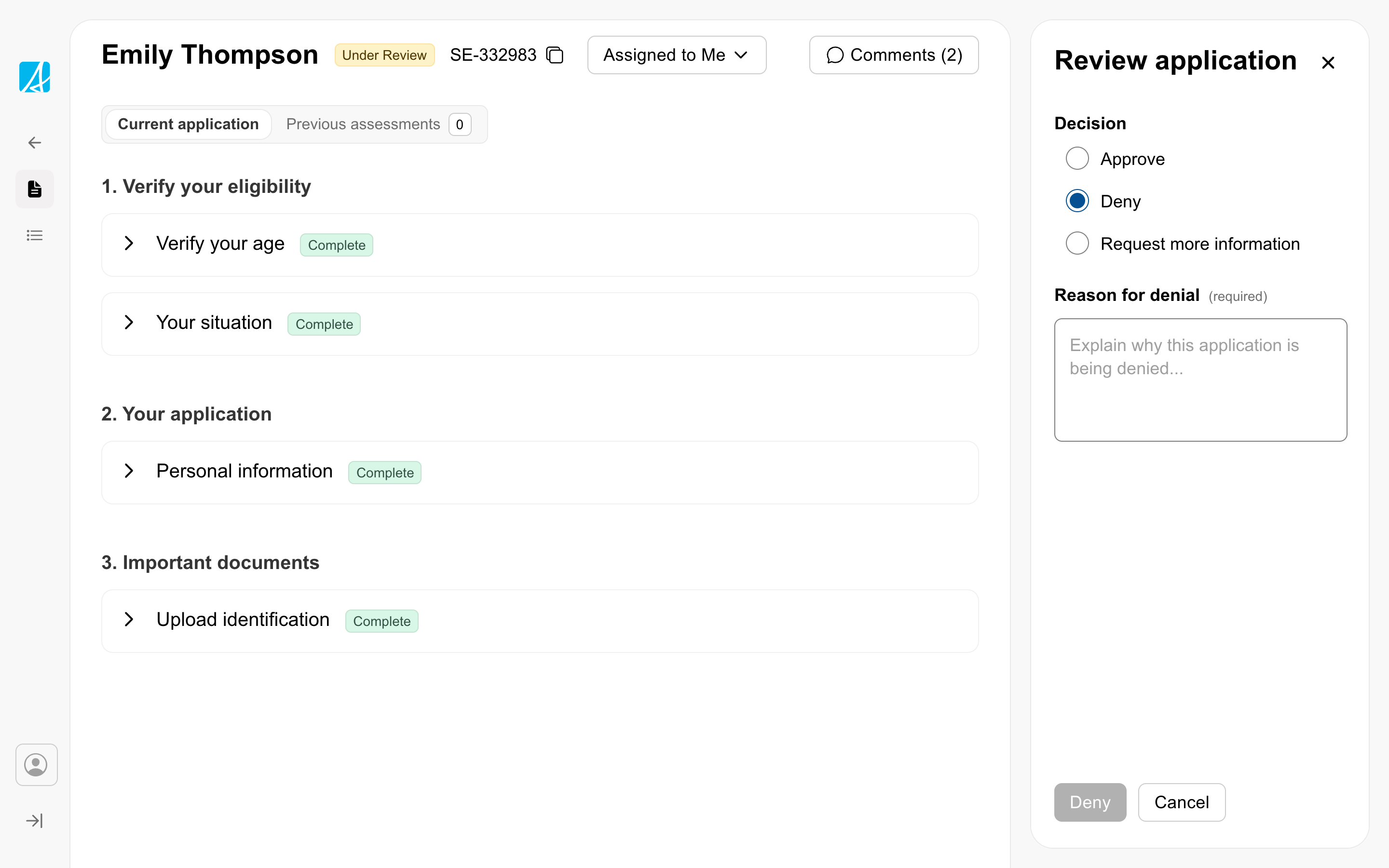Image resolution: width=1389 pixels, height=868 pixels.
Task: Open the Assigned to Me dropdown
Action: coord(676,55)
